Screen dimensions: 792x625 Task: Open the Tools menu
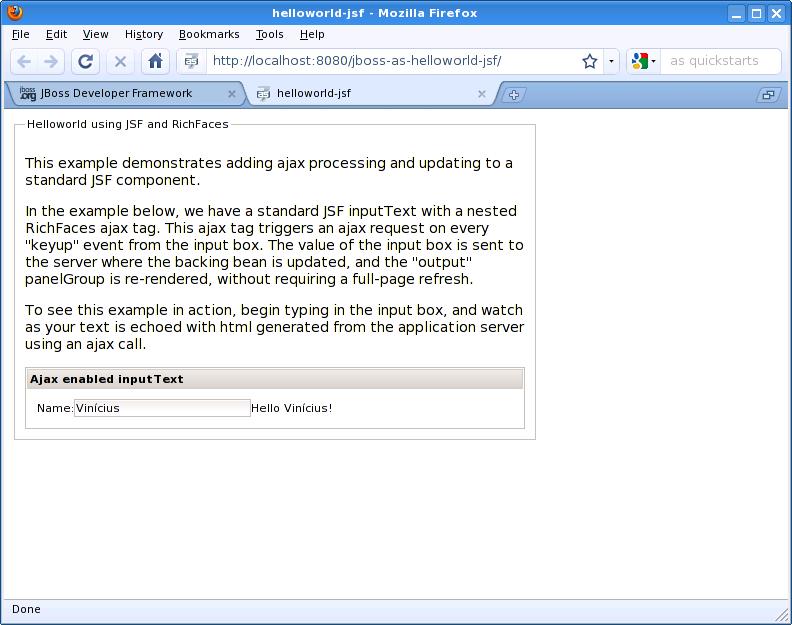click(x=269, y=34)
